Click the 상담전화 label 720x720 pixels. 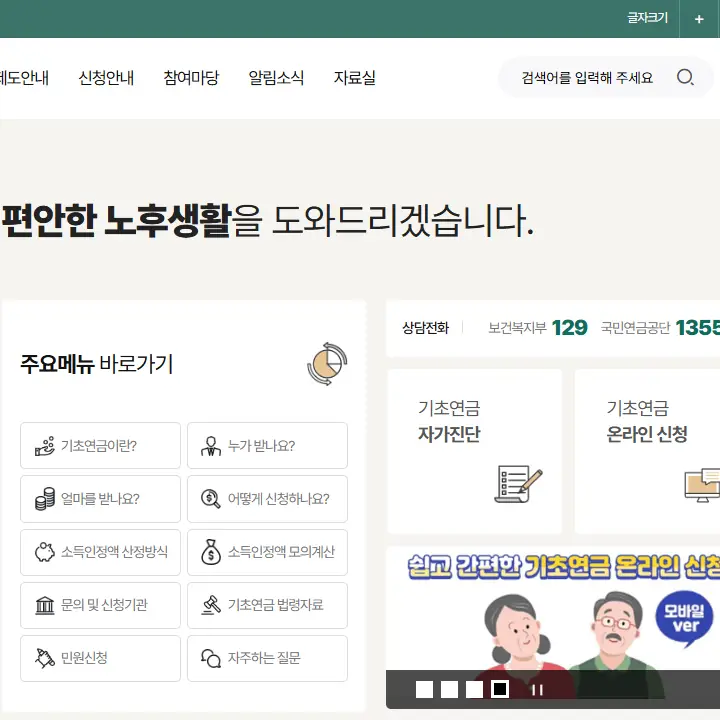coord(425,328)
